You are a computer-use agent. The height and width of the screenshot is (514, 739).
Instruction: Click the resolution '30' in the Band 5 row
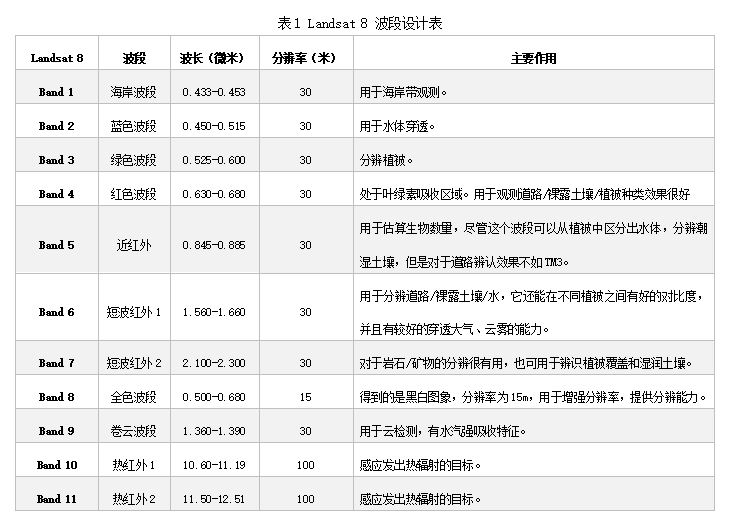coord(305,245)
